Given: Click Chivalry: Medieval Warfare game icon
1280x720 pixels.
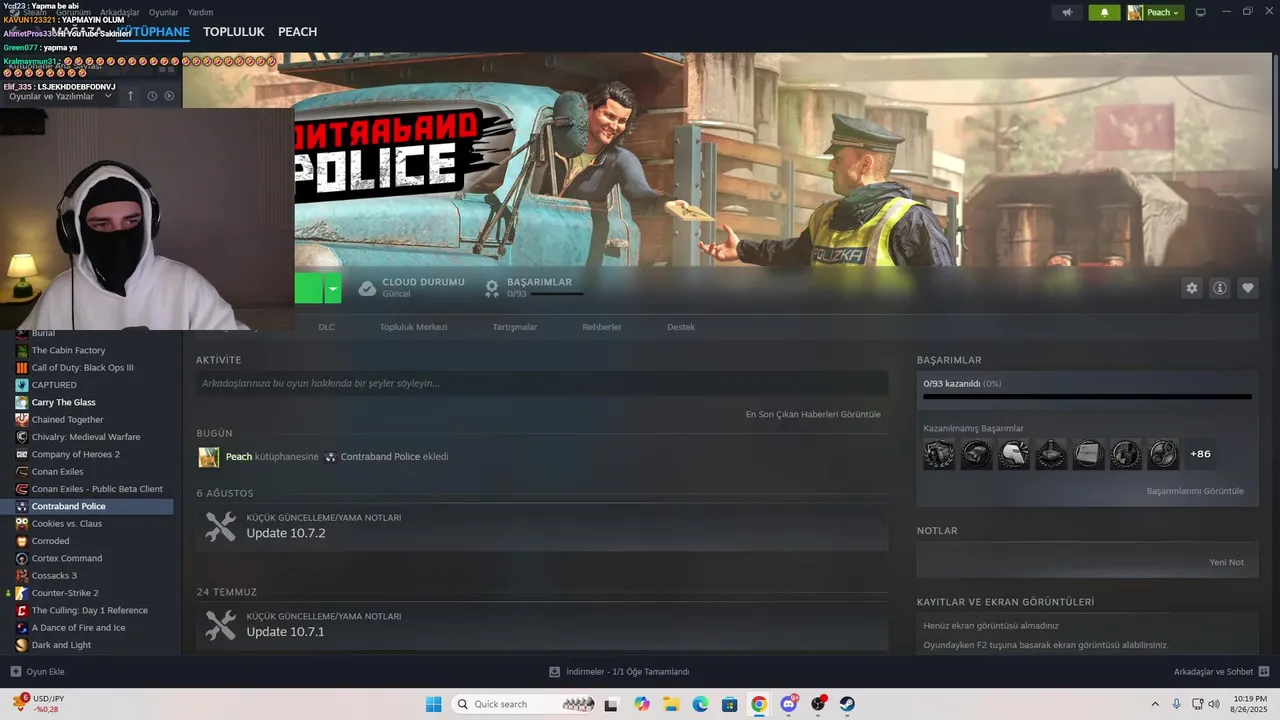Looking at the screenshot, I should [x=22, y=437].
